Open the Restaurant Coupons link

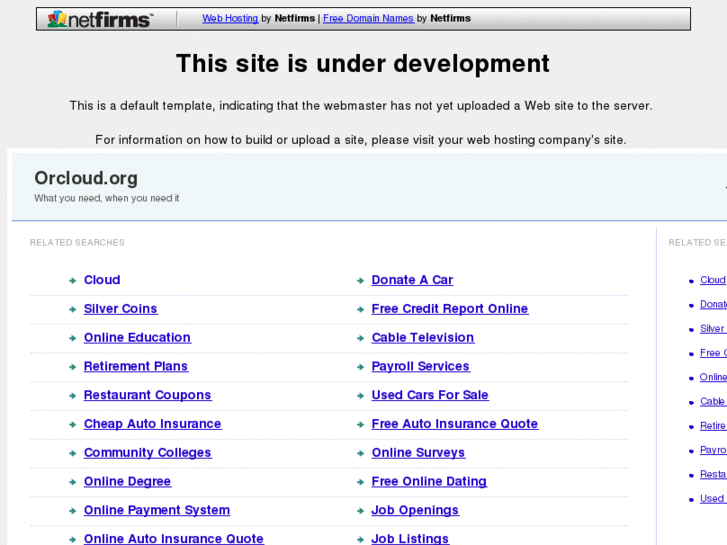[x=147, y=395]
